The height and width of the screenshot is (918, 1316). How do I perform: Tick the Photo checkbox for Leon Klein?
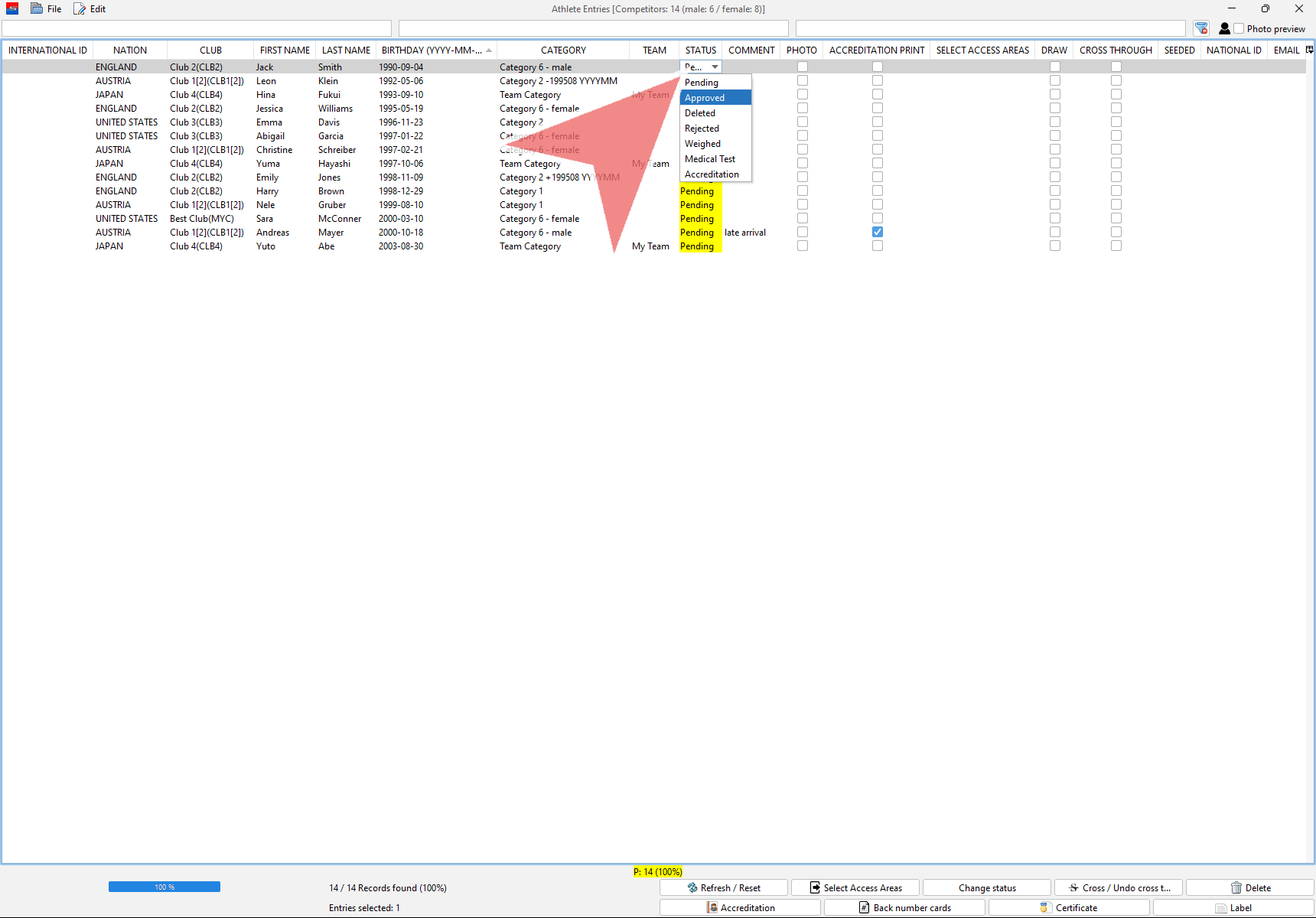[x=803, y=80]
